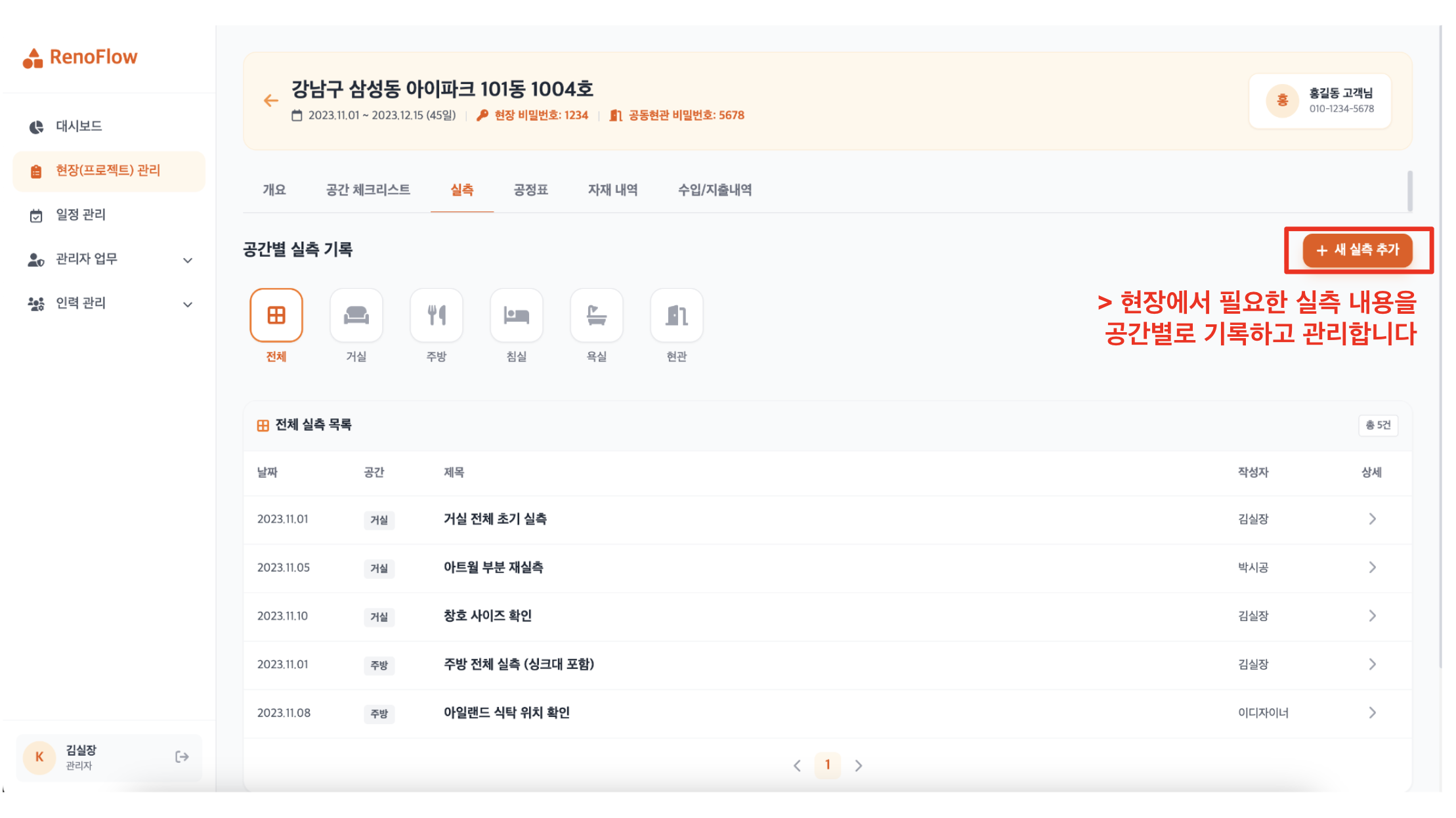Switch to the 공정표 tab
Viewport: 1456px width, 818px height.
click(x=530, y=190)
